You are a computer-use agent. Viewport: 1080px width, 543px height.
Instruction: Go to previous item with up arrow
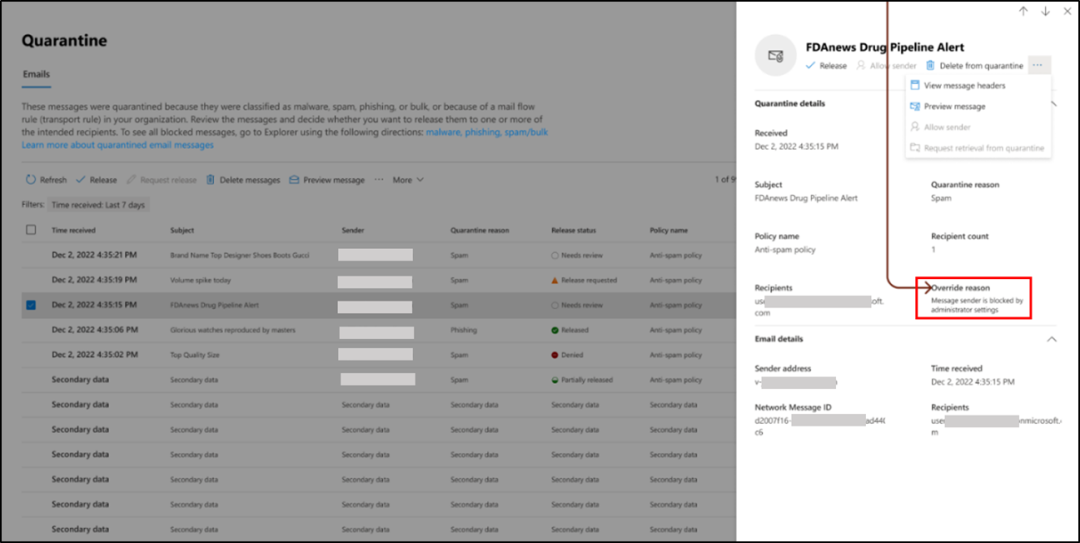click(1024, 11)
